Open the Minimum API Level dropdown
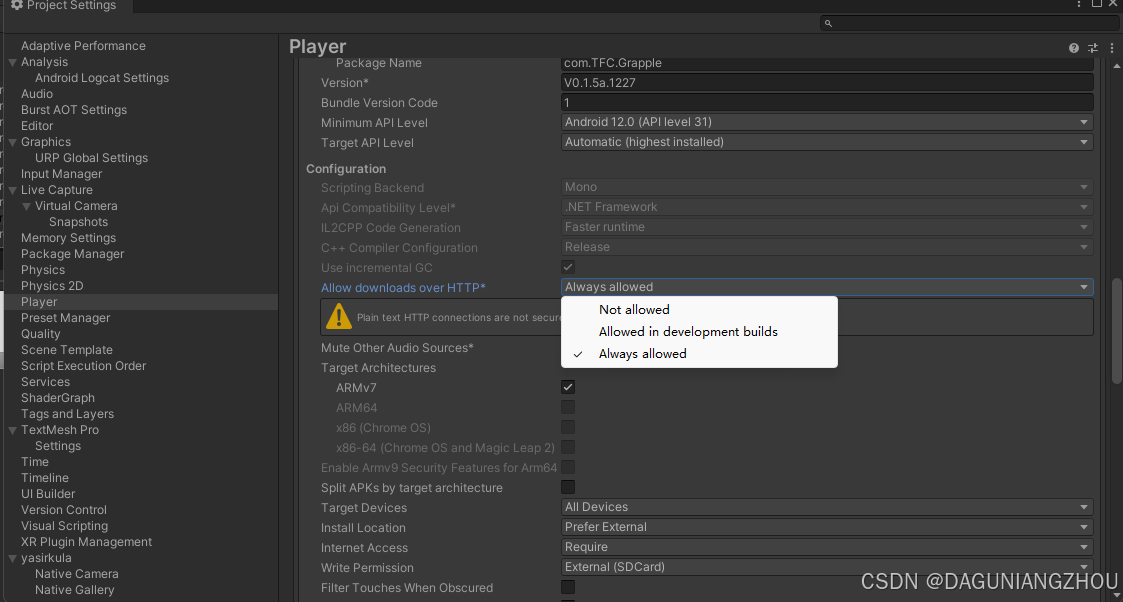1123x602 pixels. click(x=826, y=122)
